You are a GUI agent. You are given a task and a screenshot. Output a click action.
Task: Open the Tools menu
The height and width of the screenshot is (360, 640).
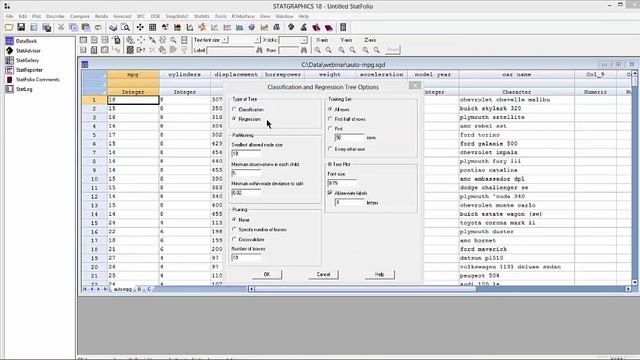(220, 16)
